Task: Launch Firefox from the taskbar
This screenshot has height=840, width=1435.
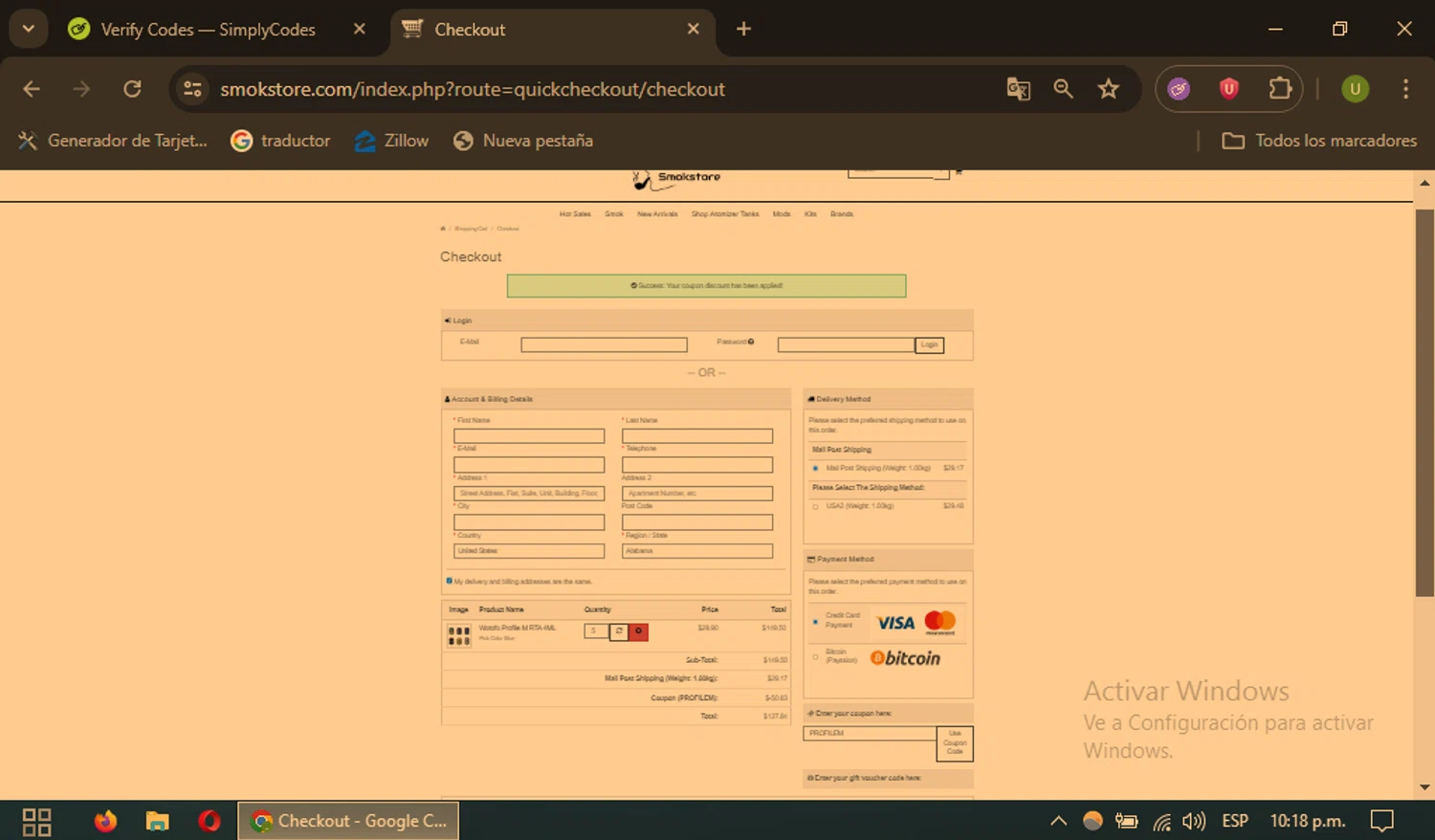Action: (x=105, y=821)
